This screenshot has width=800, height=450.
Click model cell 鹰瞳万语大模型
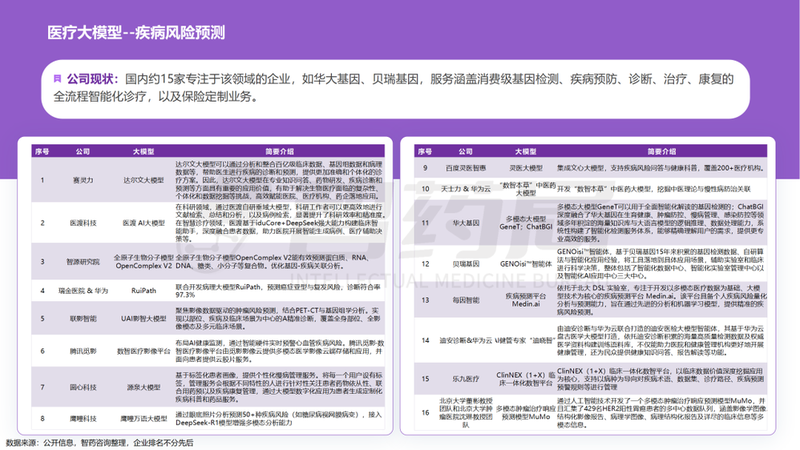coord(143,419)
